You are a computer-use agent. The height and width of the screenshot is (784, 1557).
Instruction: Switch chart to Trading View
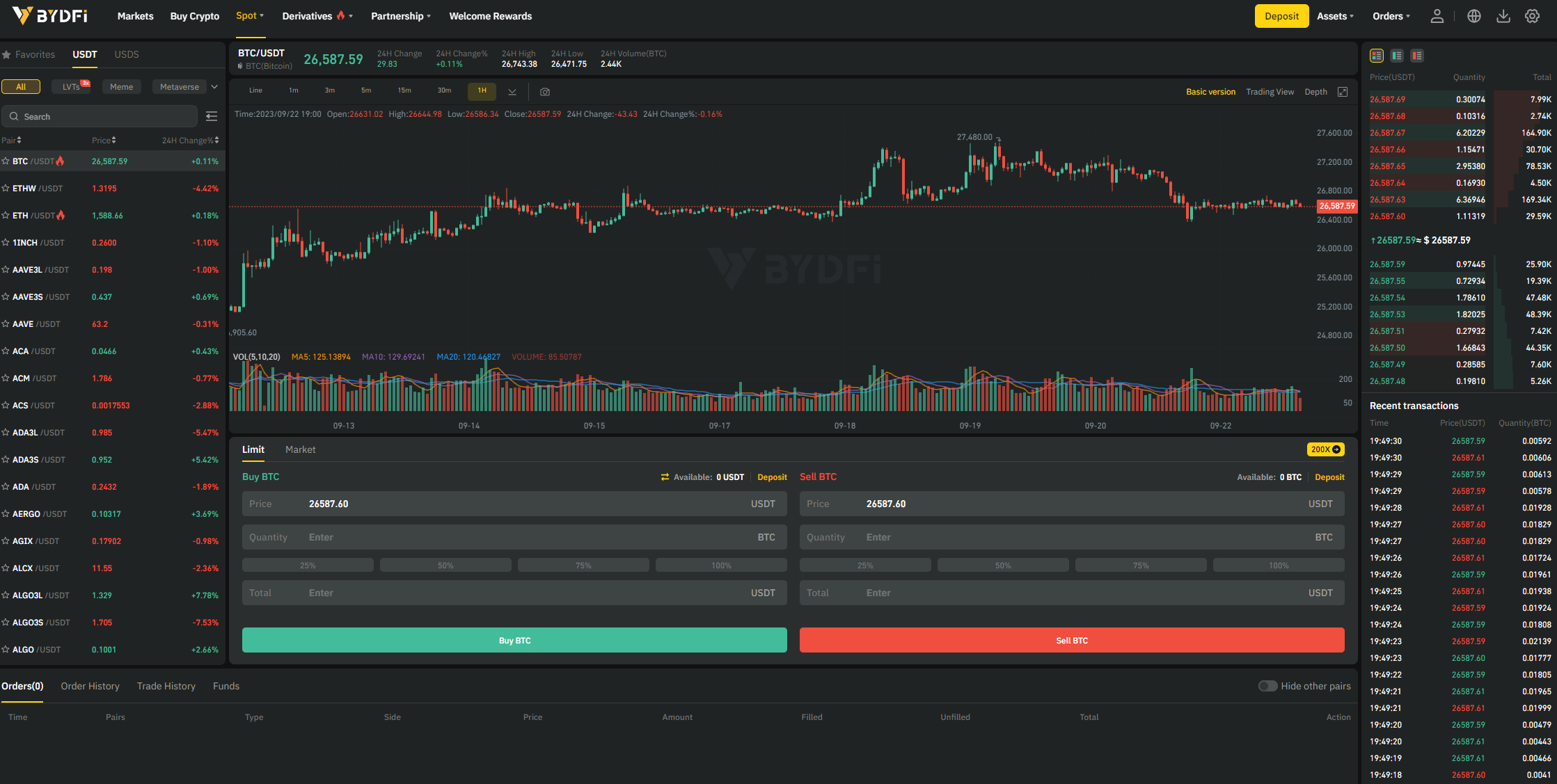(1270, 92)
